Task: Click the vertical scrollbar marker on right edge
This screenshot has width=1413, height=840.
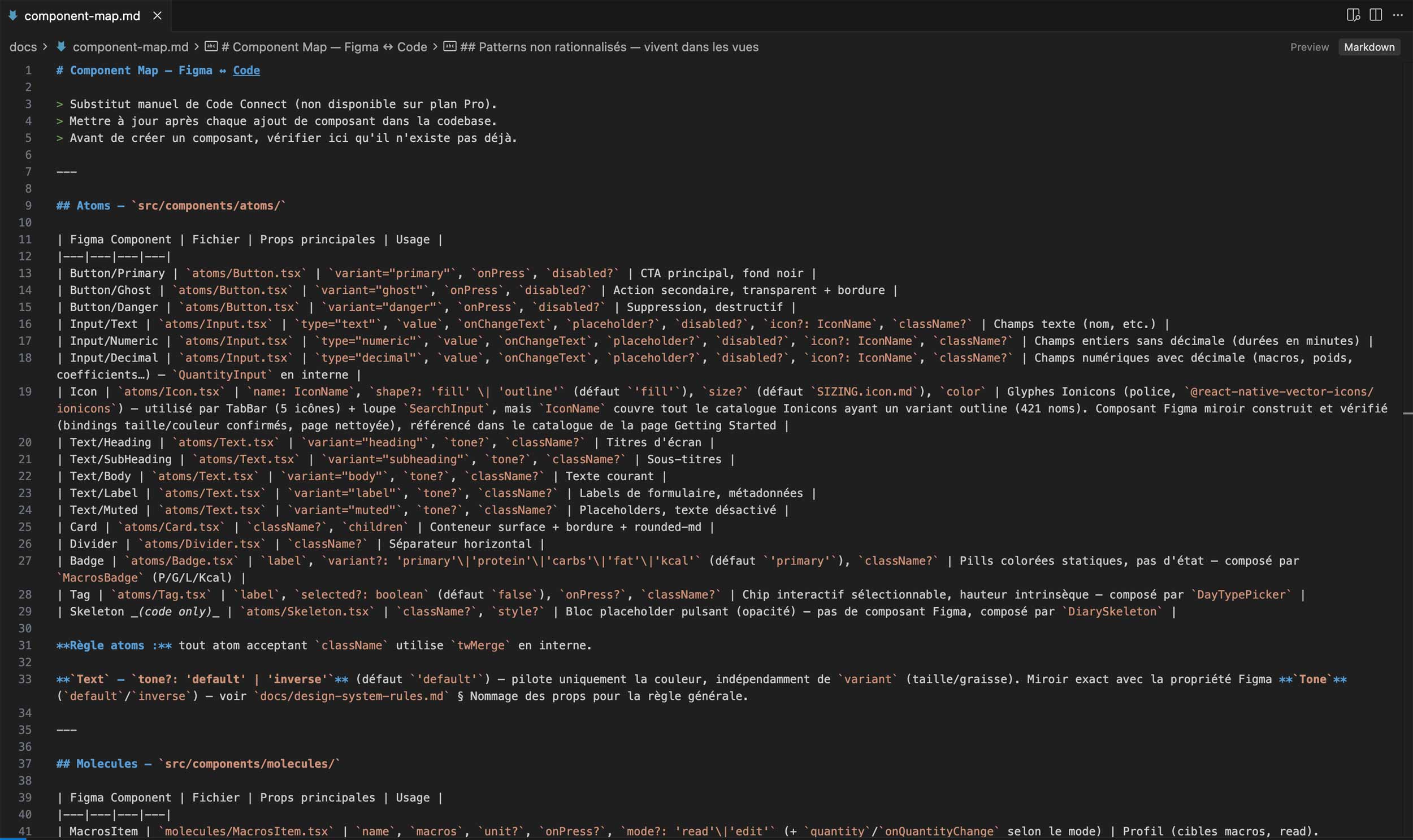Action: click(1407, 414)
